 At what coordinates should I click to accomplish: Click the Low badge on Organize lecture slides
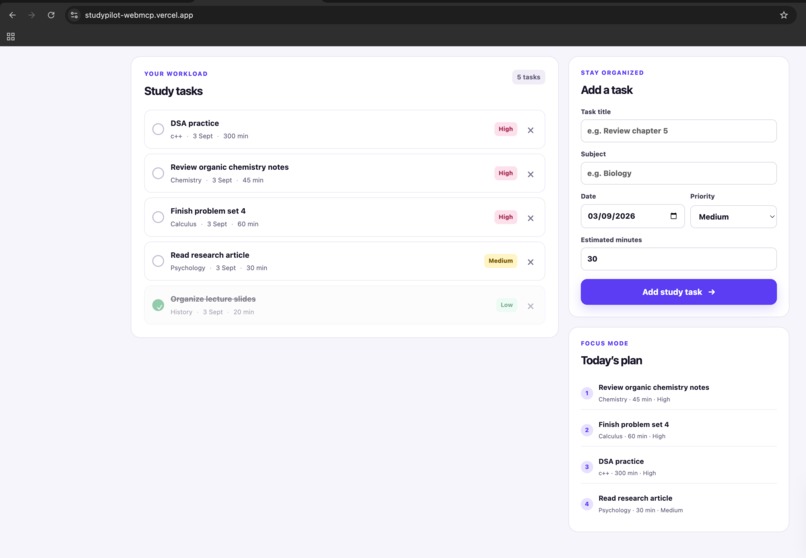pyautogui.click(x=506, y=305)
